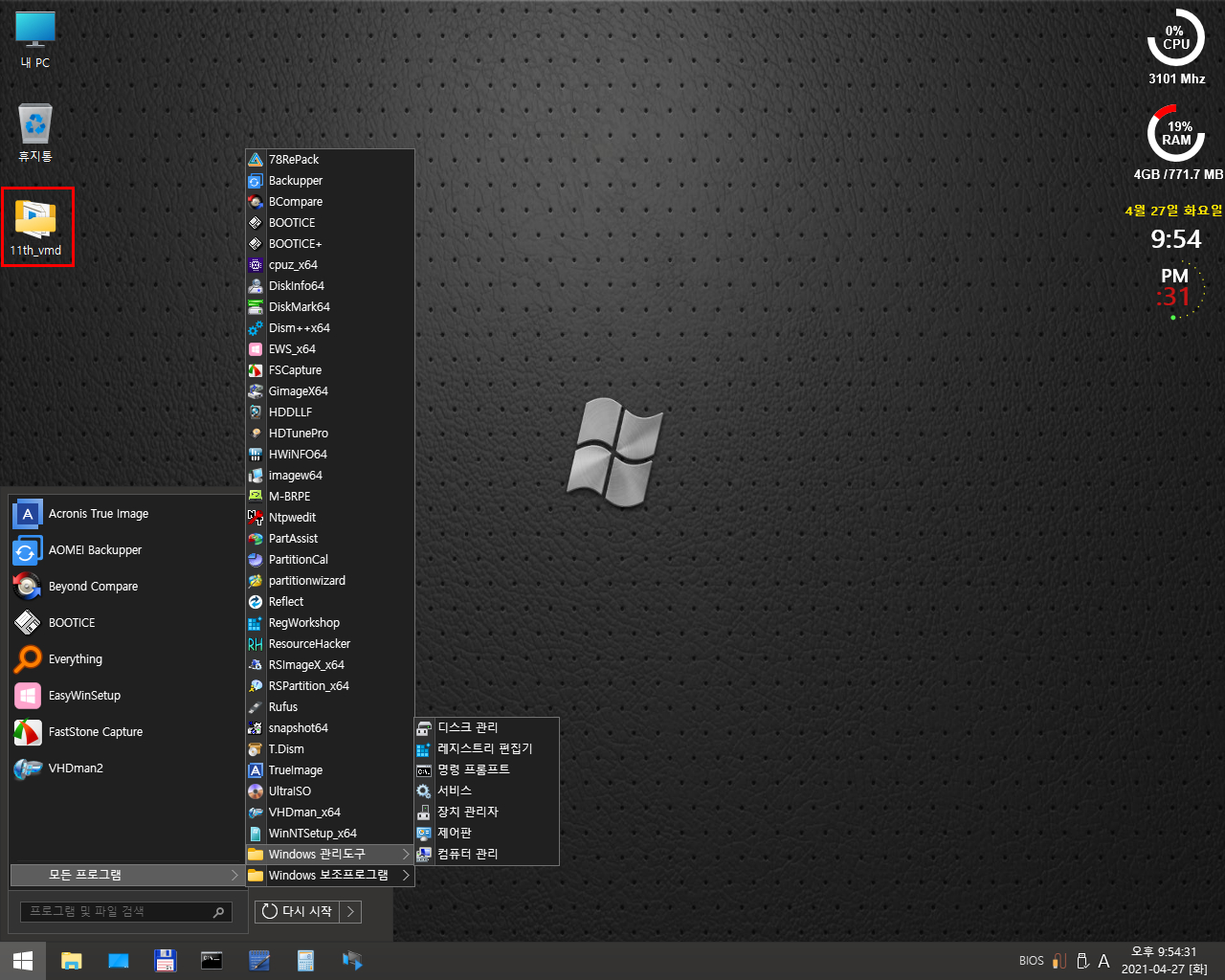
Task: Launch FastStone Capture from start menu
Action: tap(125, 732)
